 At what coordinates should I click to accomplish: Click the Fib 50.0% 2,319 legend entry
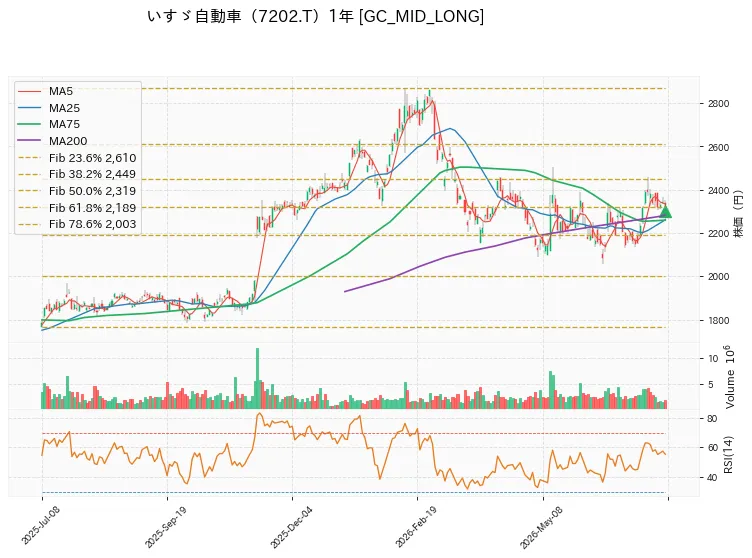pyautogui.click(x=77, y=191)
